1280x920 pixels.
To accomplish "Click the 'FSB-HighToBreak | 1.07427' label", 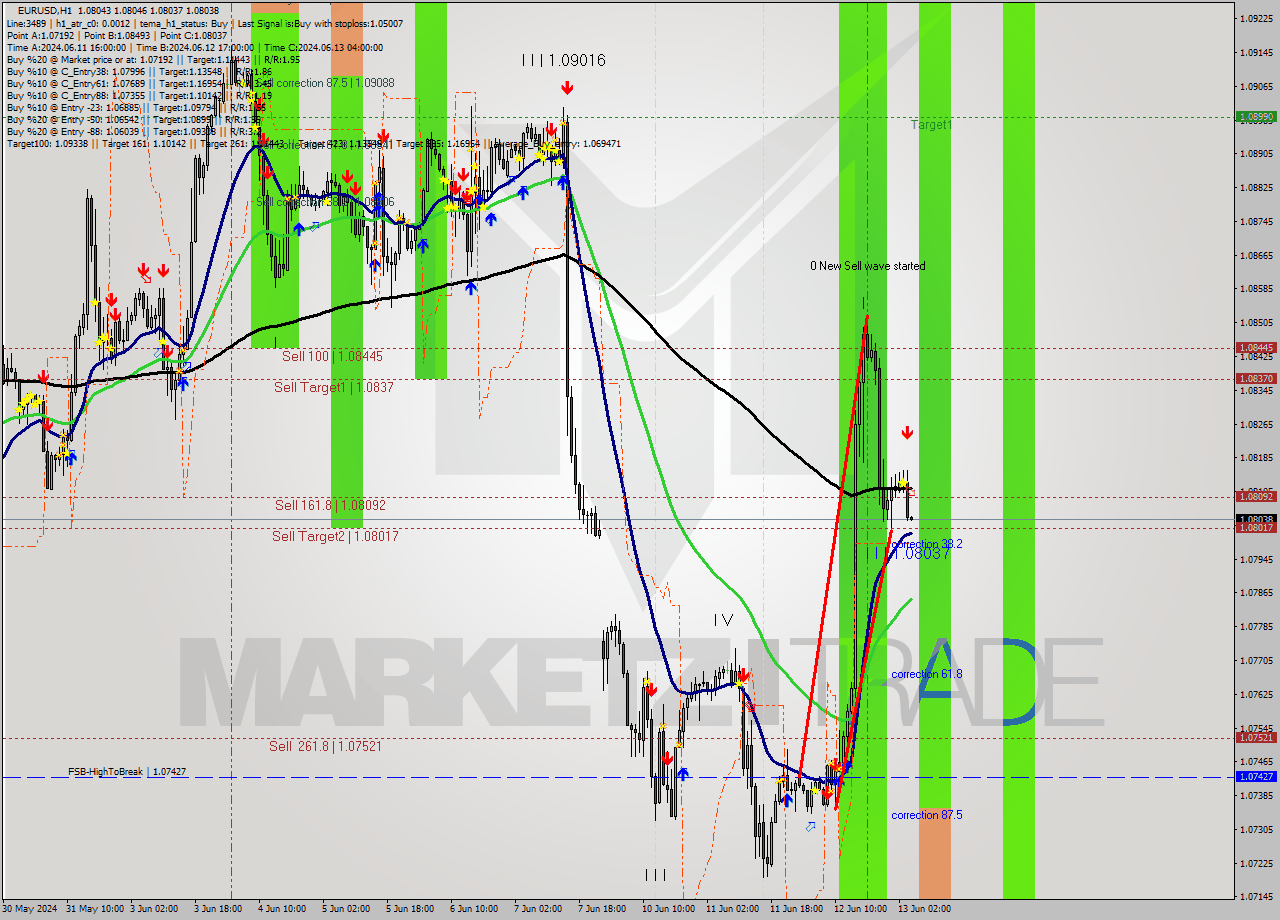I will (x=127, y=772).
